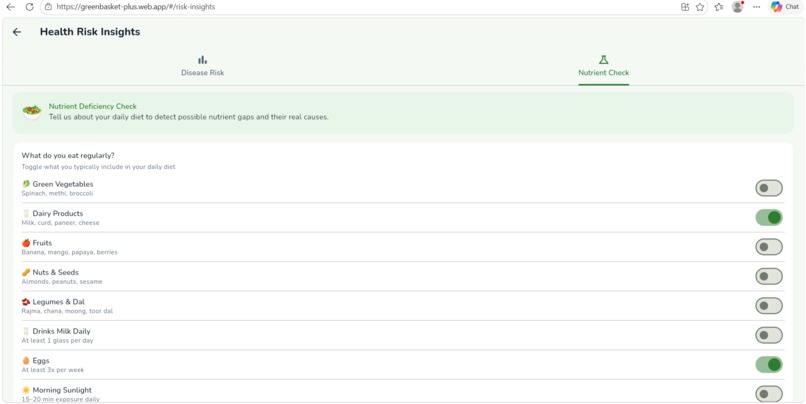Enable the Drinks Milk Daily switch
Viewport: 806px width, 404px height.
[x=769, y=335]
